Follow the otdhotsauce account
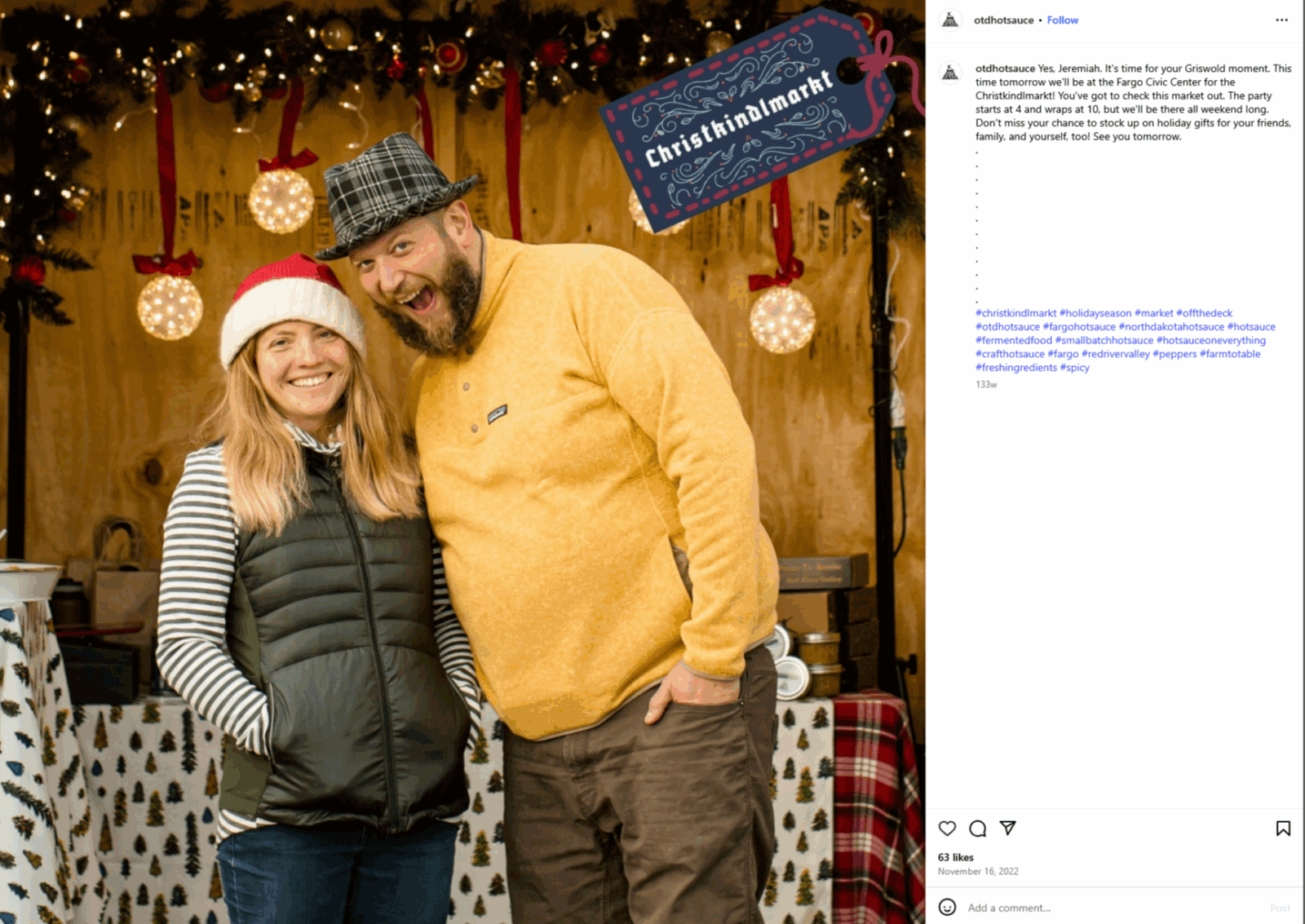1305x924 pixels. click(1062, 20)
